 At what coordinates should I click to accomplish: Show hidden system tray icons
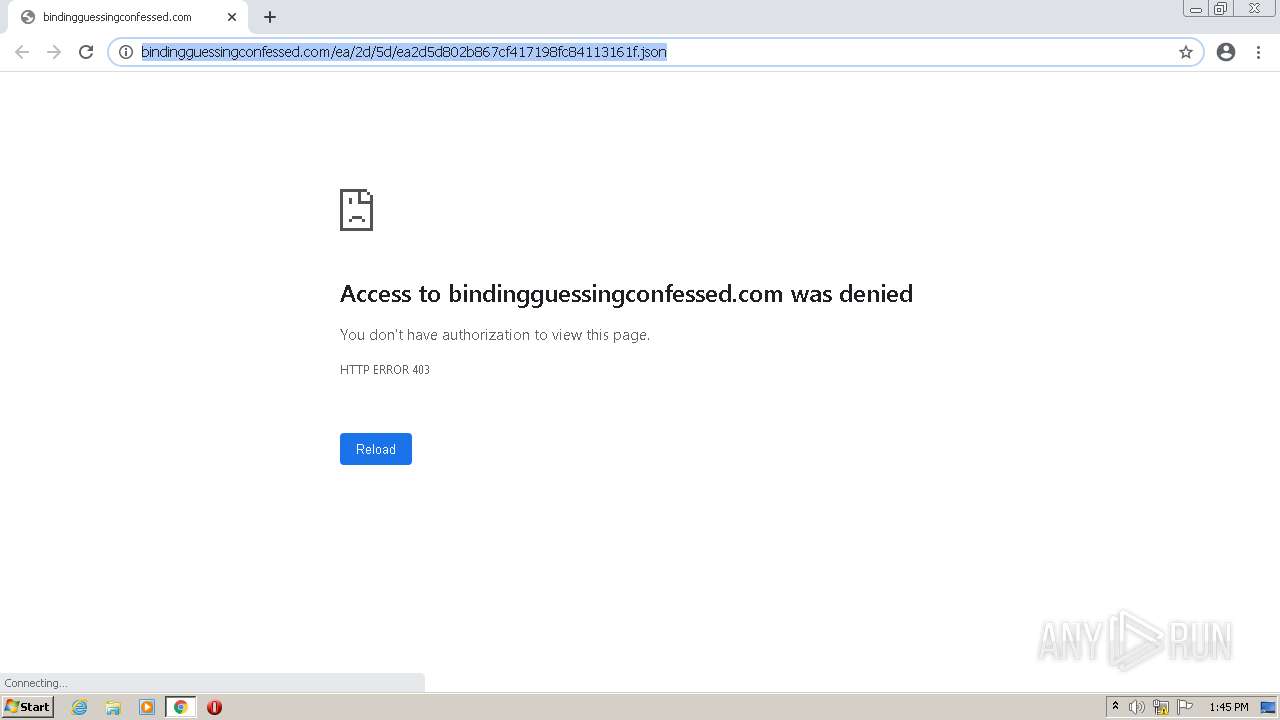pyautogui.click(x=1115, y=707)
